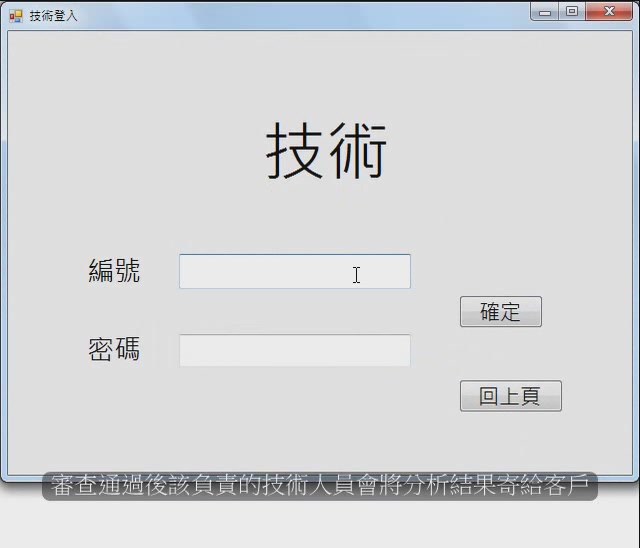
Task: Select the 密碼 label text
Action: pyautogui.click(x=114, y=350)
